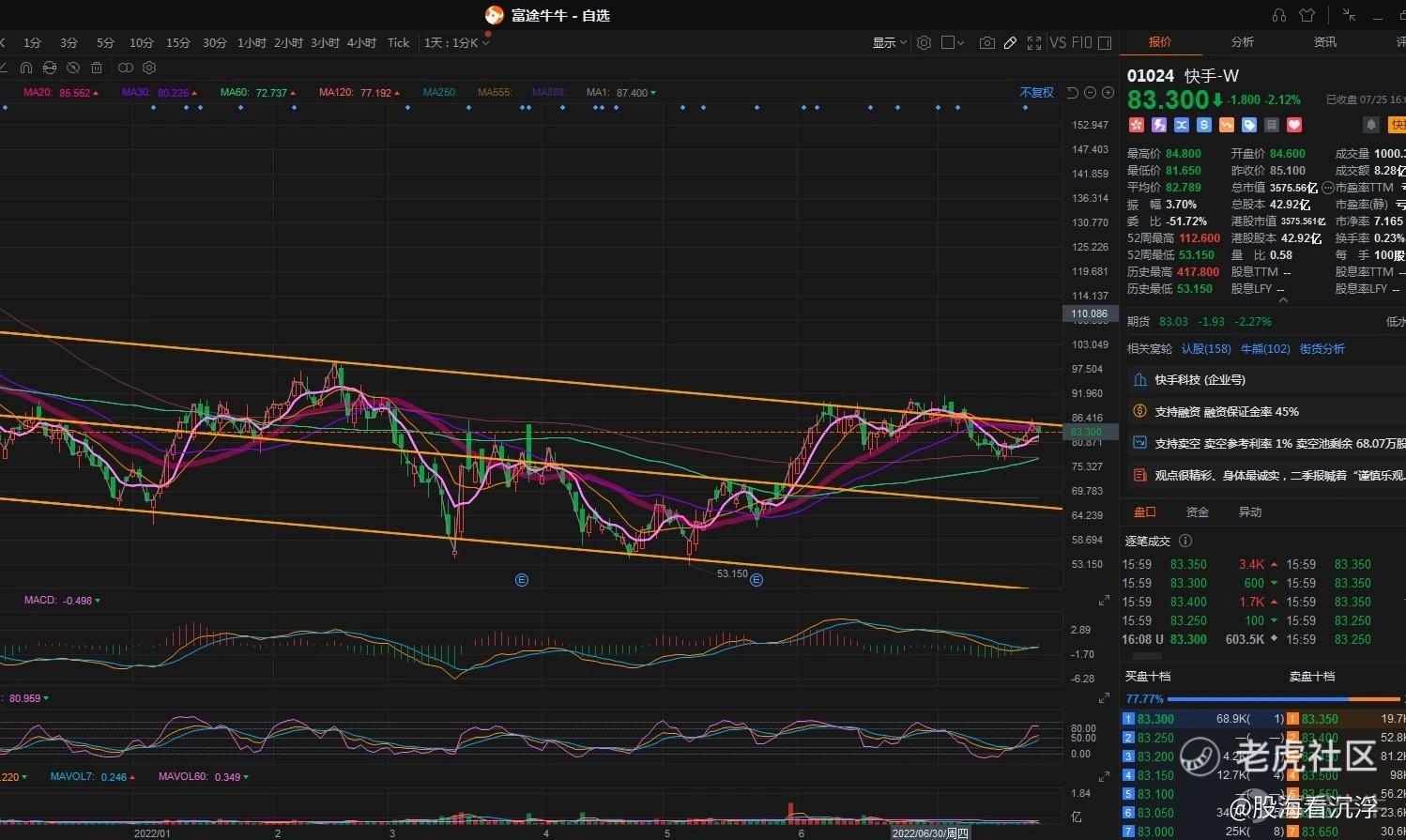Click the first E earnings marker on chart
The image size is (1406, 840).
tap(522, 580)
